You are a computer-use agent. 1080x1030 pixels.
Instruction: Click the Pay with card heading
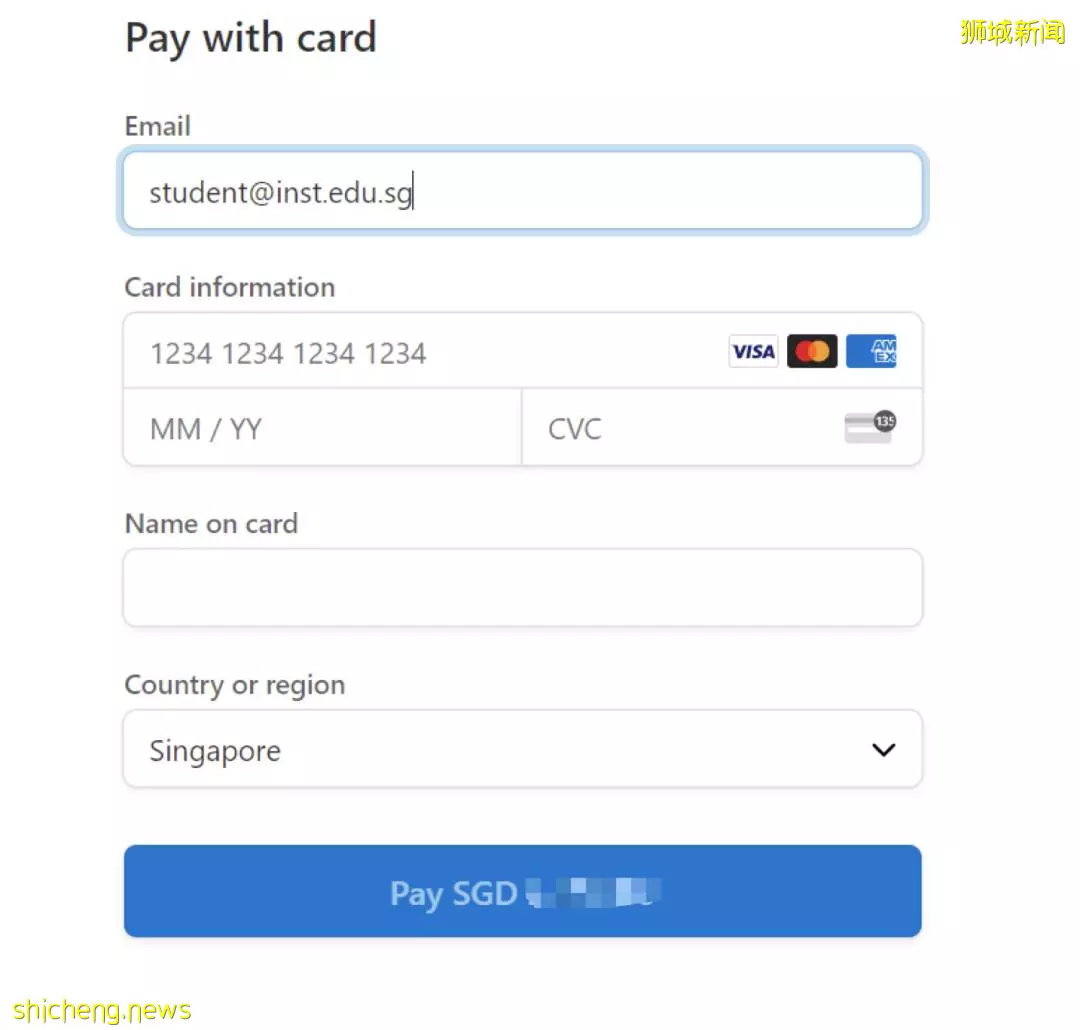coord(251,38)
